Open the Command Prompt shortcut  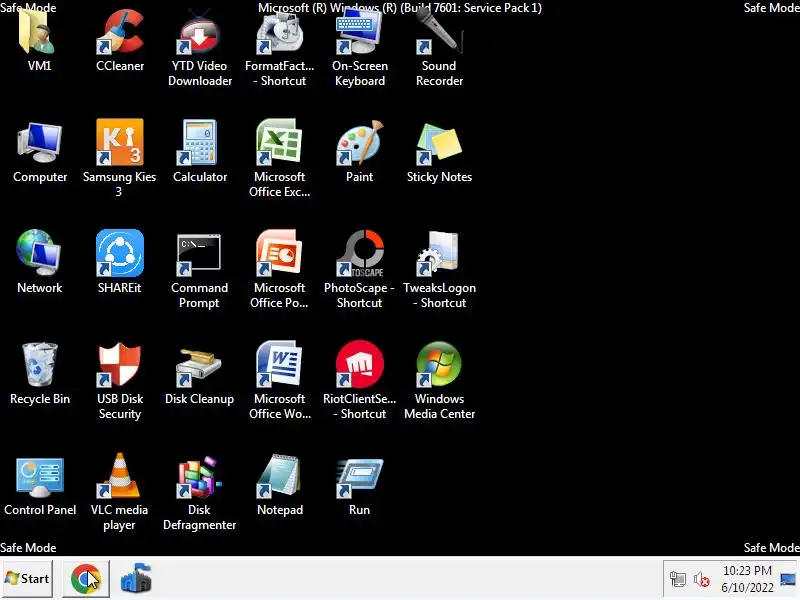click(x=199, y=254)
